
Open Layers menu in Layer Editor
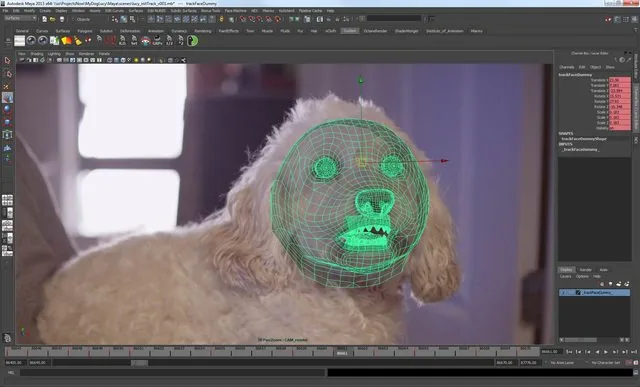(565, 276)
